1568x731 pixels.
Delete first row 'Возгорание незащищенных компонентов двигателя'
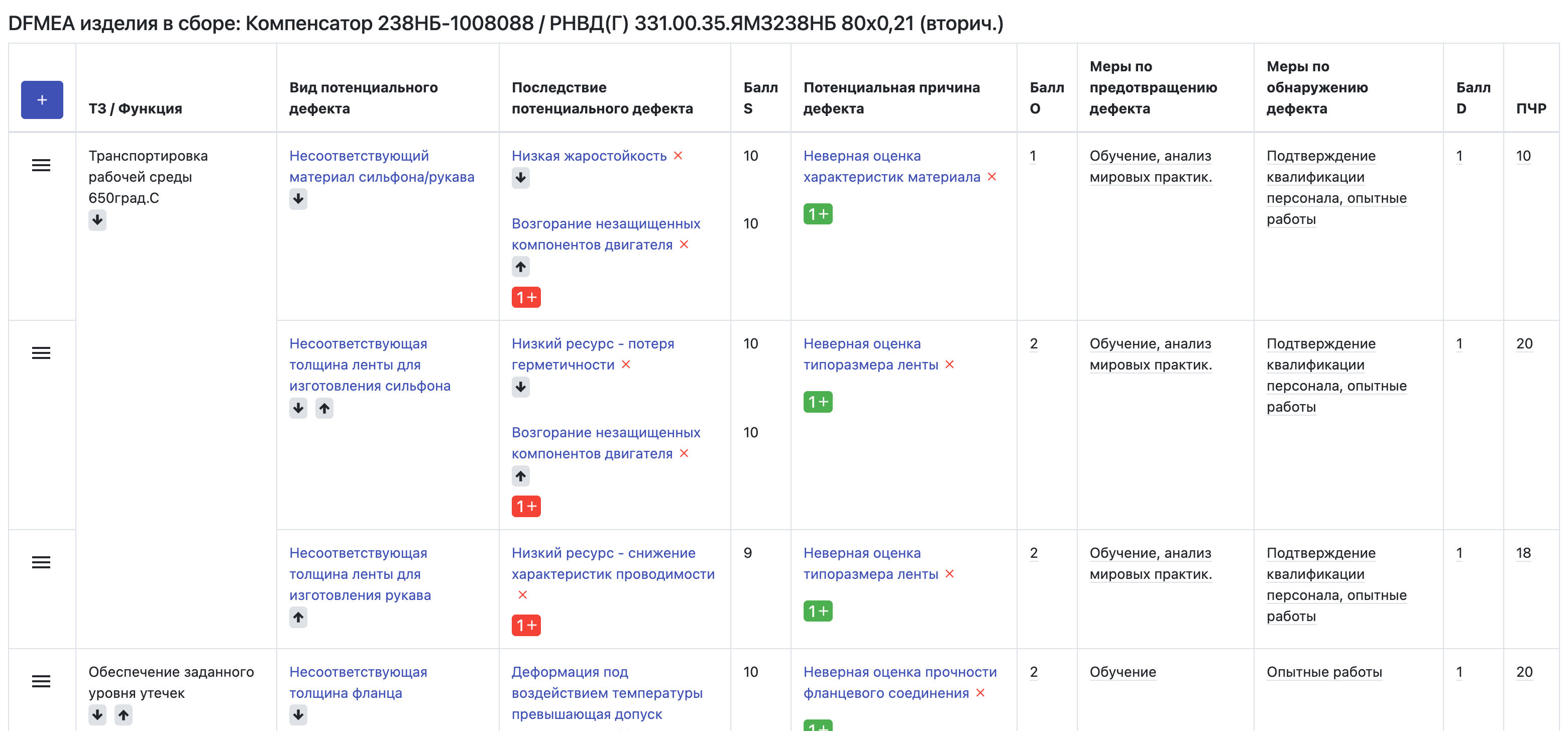(684, 245)
